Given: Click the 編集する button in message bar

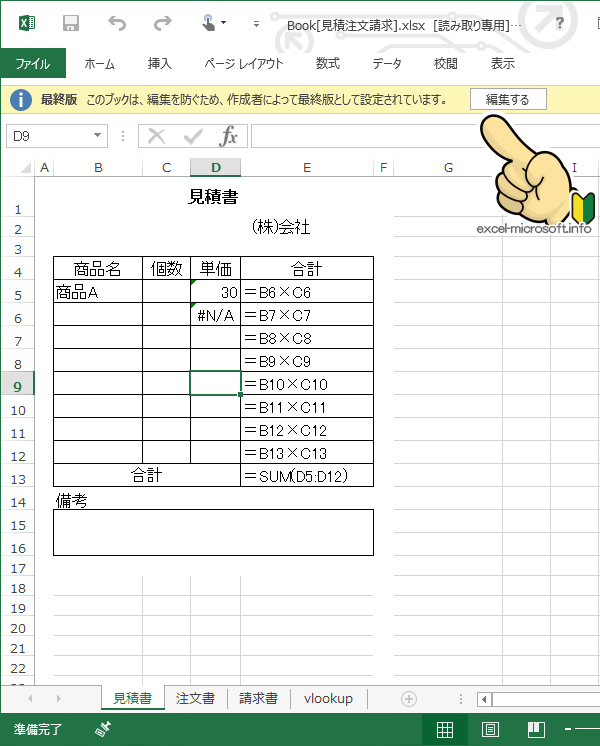Looking at the screenshot, I should coord(508,99).
